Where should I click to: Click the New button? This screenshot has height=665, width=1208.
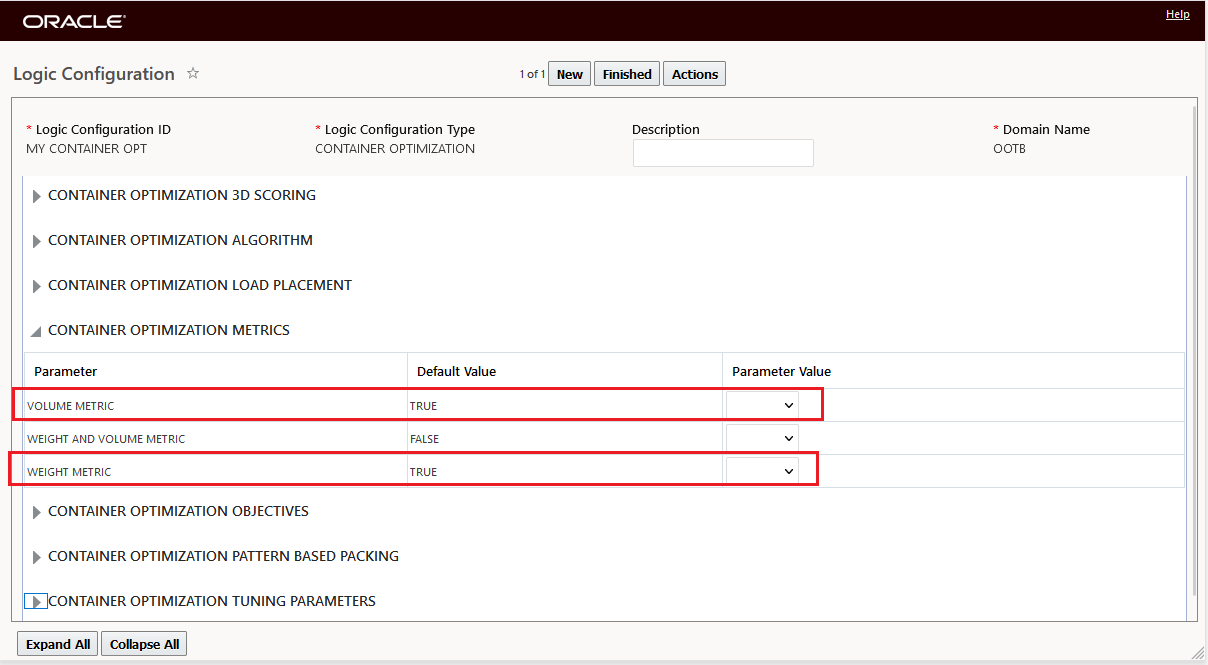pyautogui.click(x=570, y=74)
